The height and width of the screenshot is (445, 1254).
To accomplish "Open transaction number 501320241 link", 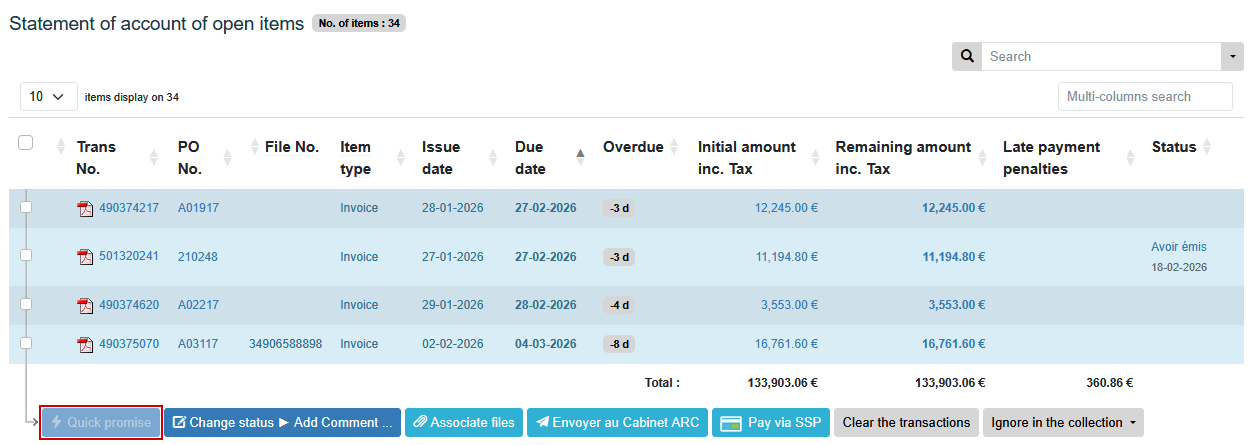I will tap(129, 257).
